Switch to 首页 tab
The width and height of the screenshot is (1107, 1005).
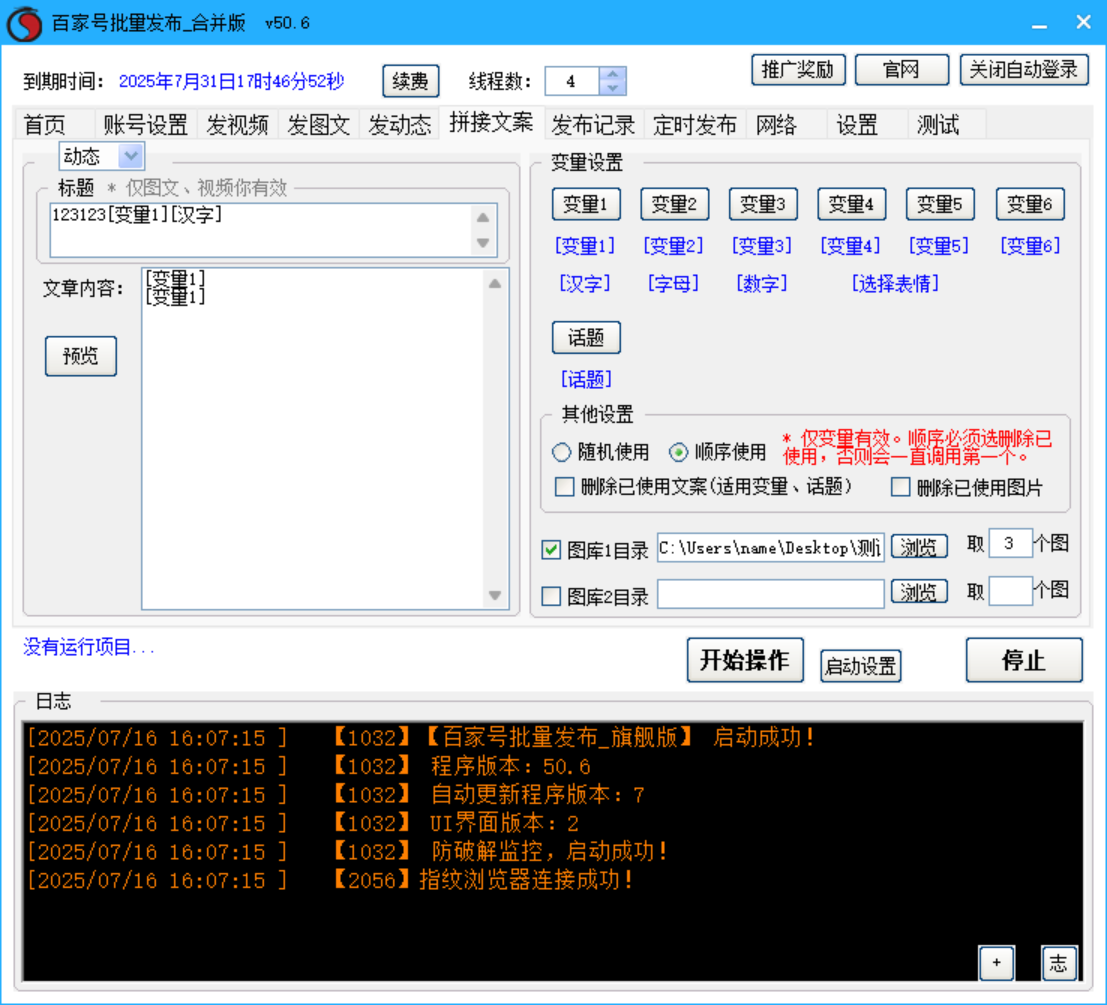pyautogui.click(x=44, y=125)
